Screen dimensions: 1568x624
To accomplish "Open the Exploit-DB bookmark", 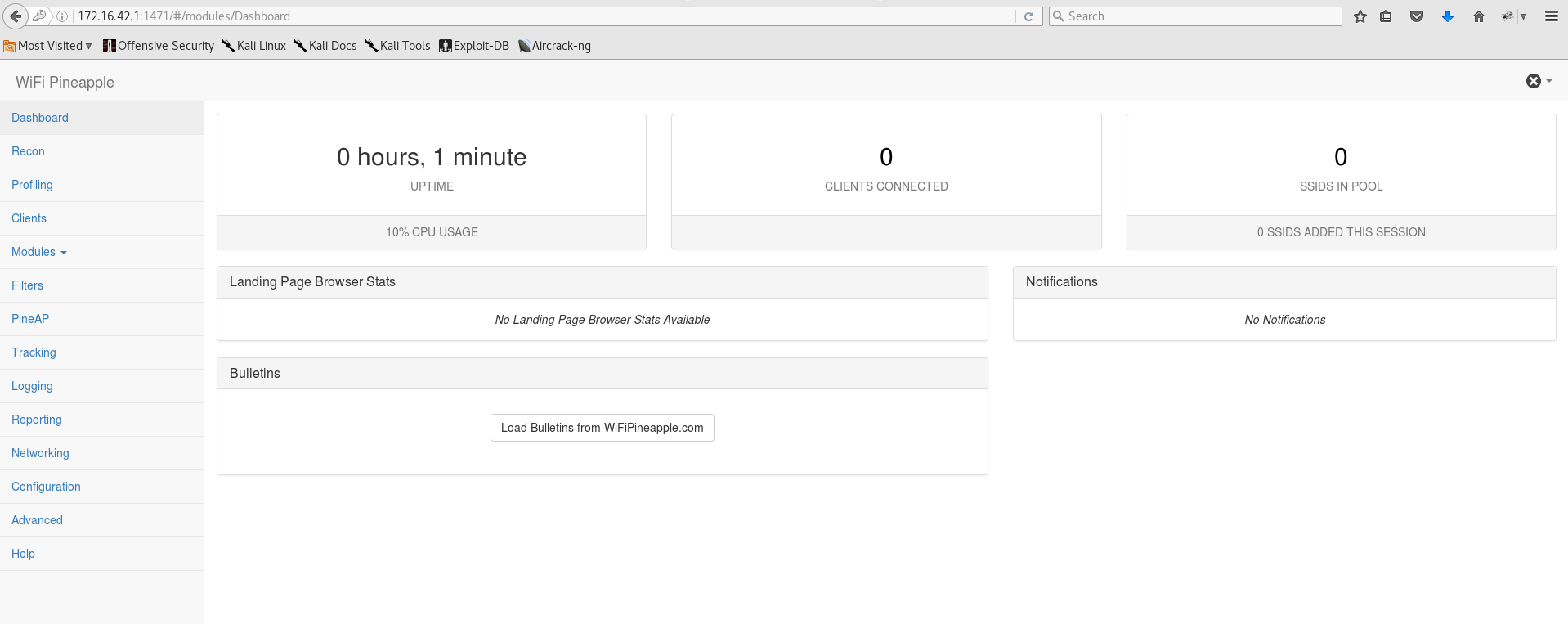I will point(474,46).
